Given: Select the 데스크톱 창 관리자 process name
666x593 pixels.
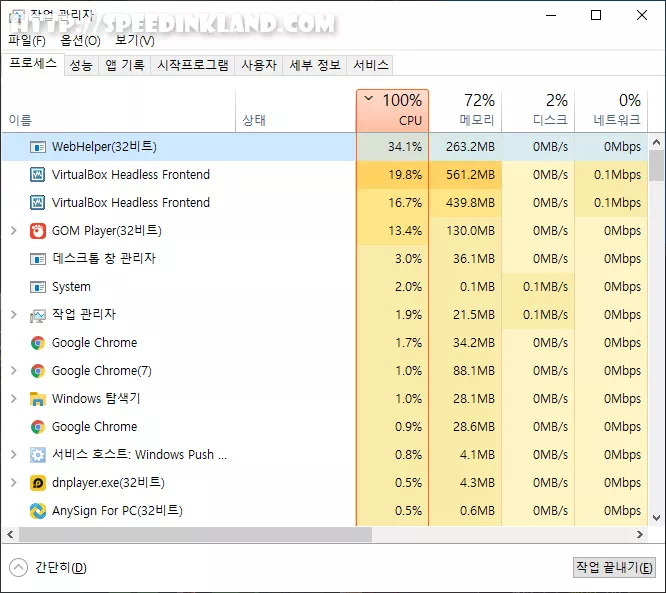Looking at the screenshot, I should pos(104,258).
